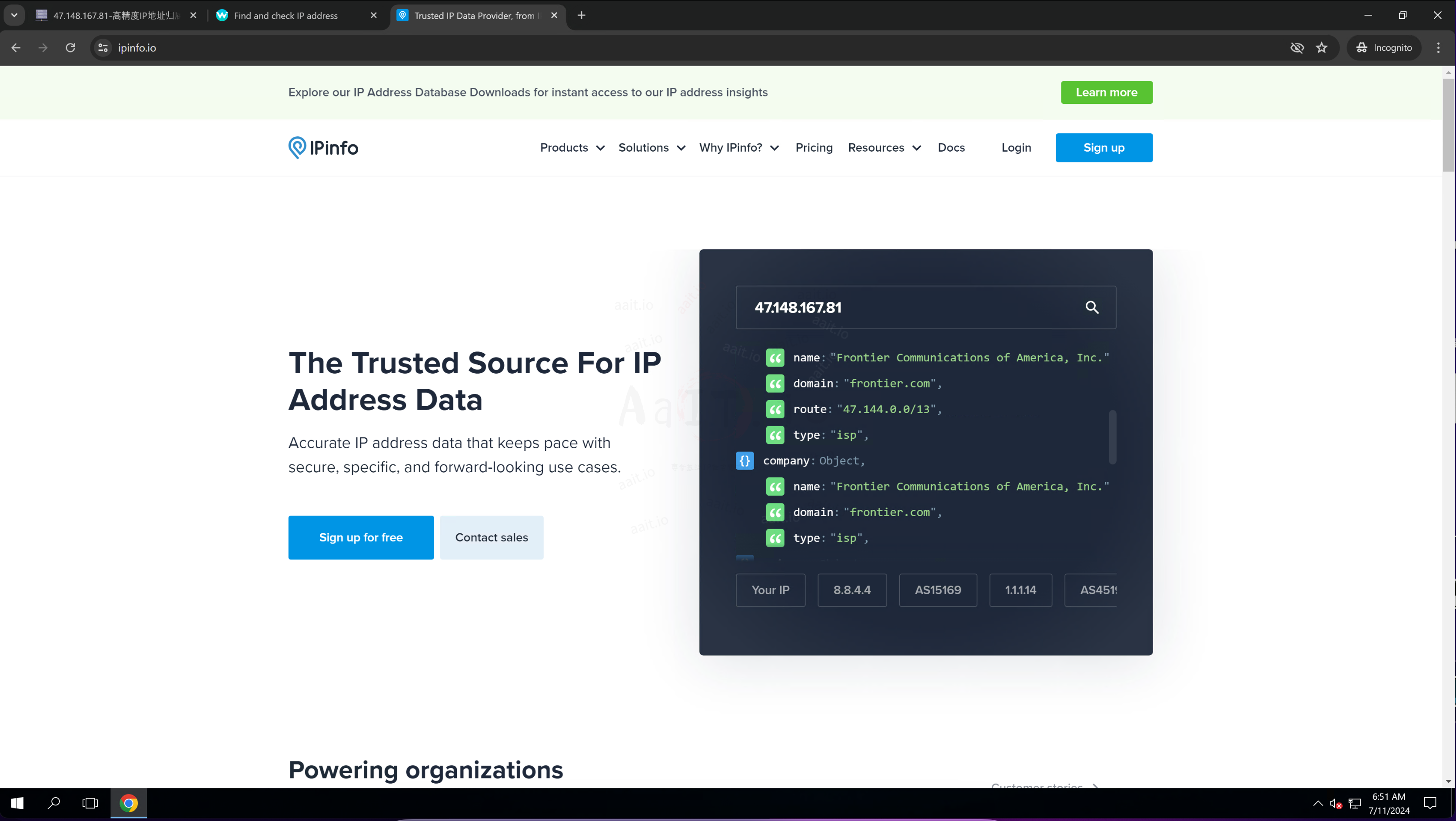Click the braces icon beside company Object
The height and width of the screenshot is (821, 1456).
(x=745, y=460)
